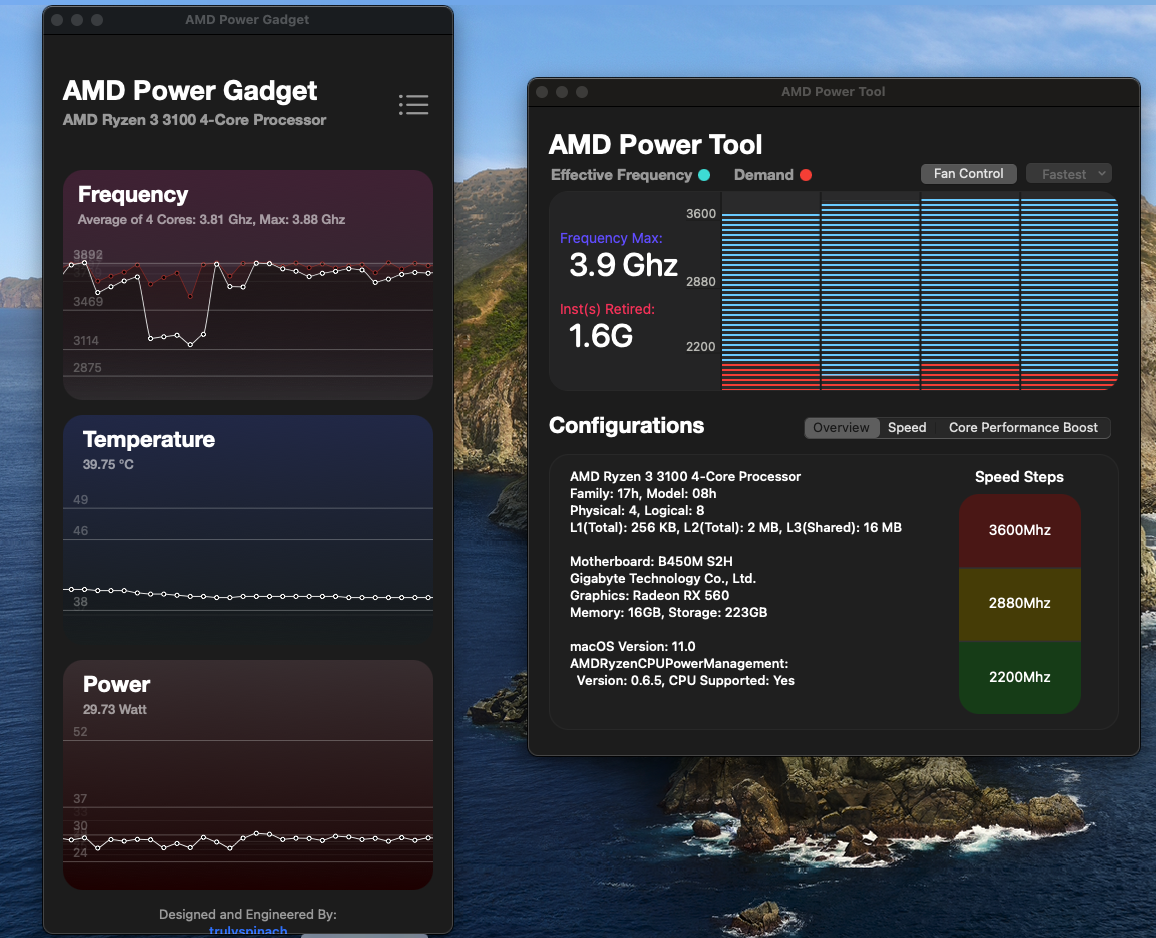Open the Core Performance Boost tab
The image size is (1156, 938).
tap(1023, 427)
